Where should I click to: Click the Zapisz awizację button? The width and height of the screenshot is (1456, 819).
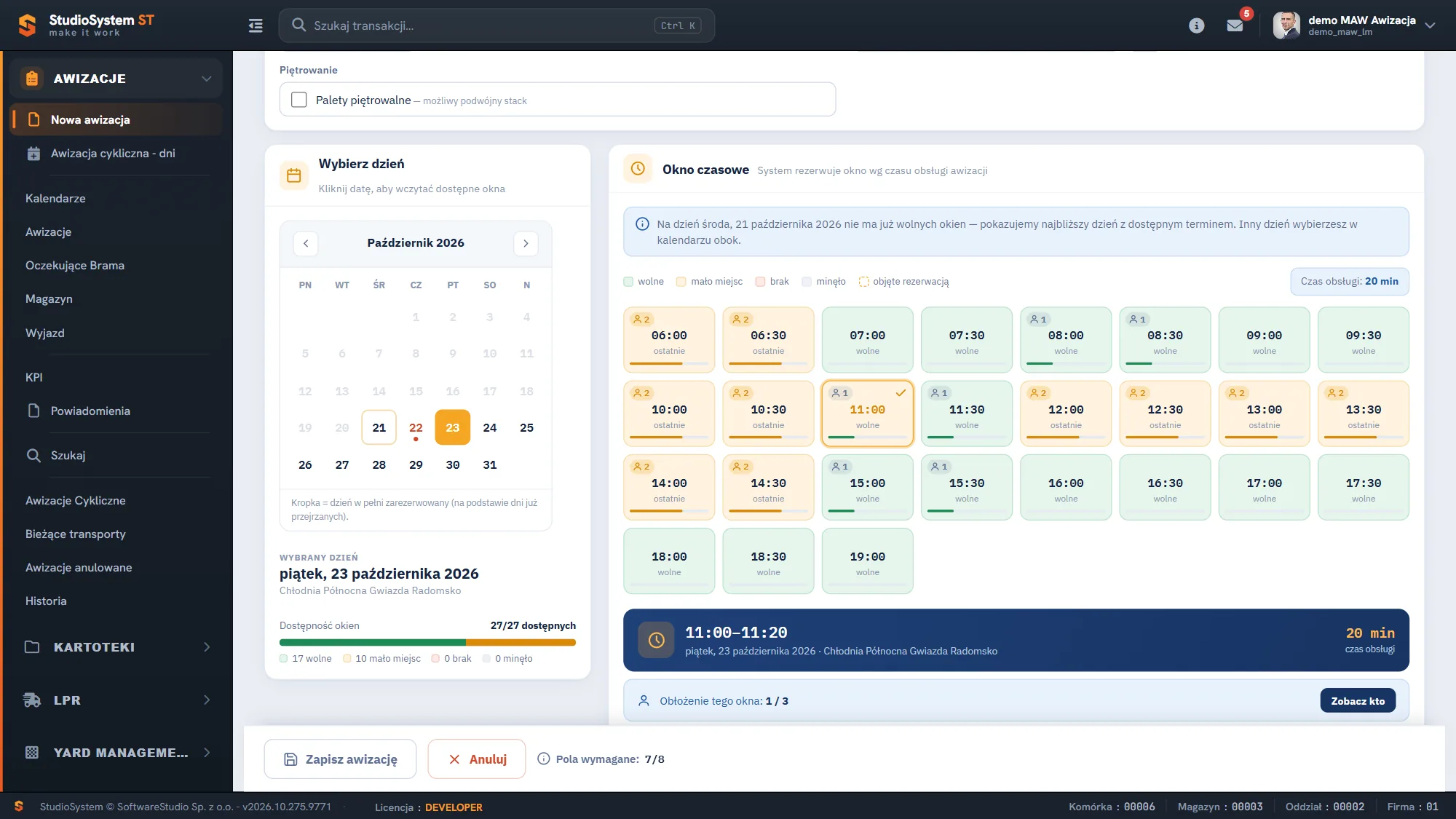[x=340, y=759]
